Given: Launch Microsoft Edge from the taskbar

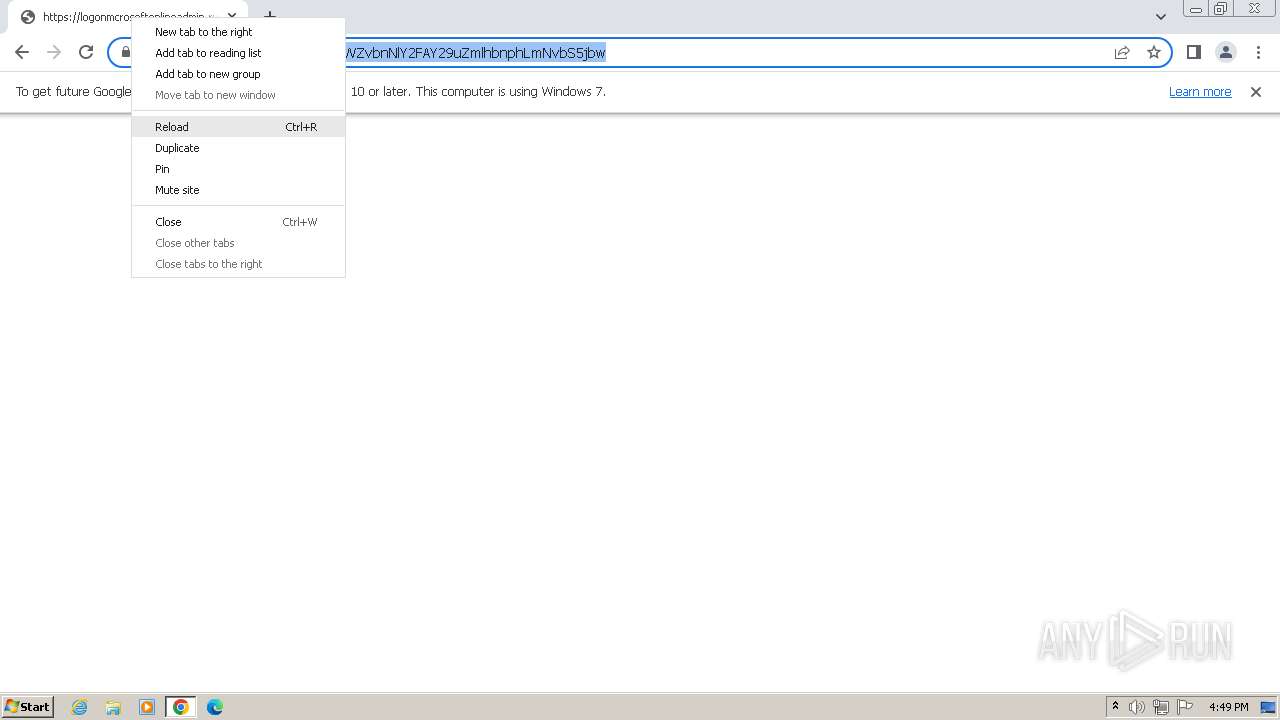Looking at the screenshot, I should tap(215, 707).
